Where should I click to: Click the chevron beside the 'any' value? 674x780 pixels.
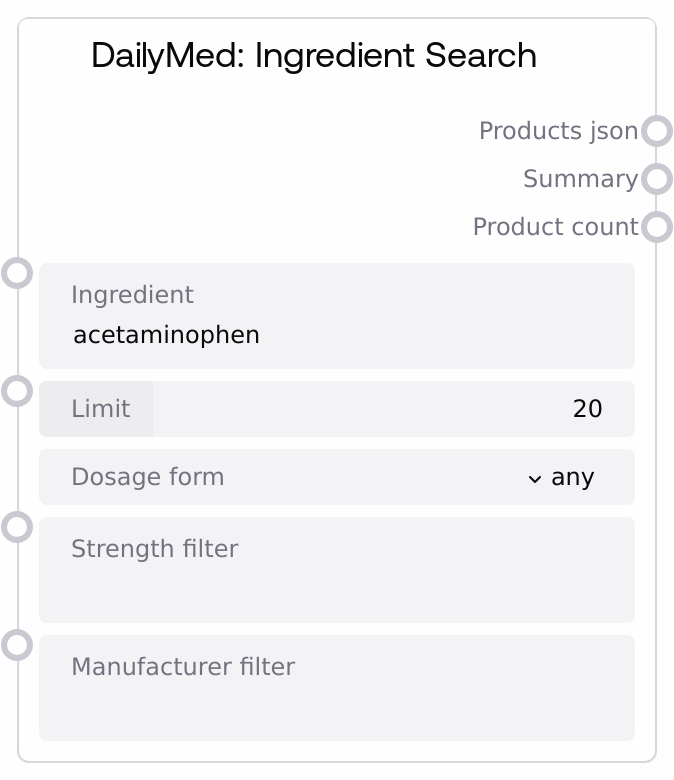[534, 478]
